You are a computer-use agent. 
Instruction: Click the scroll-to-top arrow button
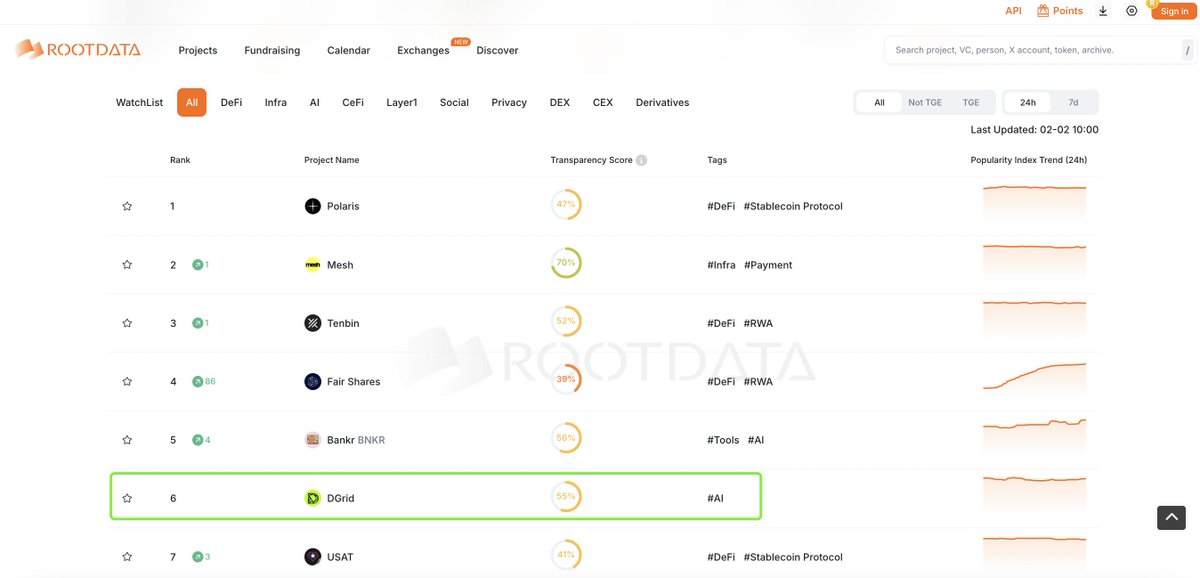point(1171,517)
